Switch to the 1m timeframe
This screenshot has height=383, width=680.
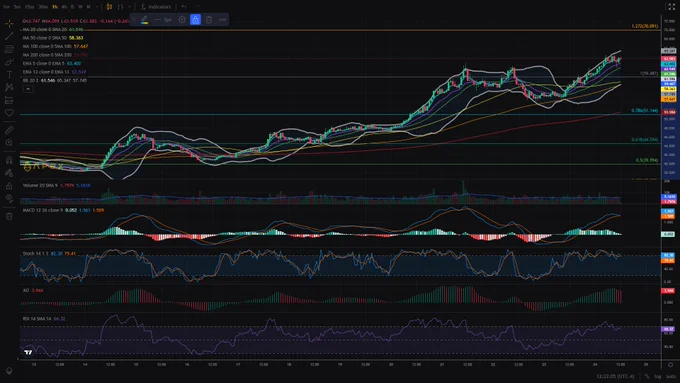6,7
